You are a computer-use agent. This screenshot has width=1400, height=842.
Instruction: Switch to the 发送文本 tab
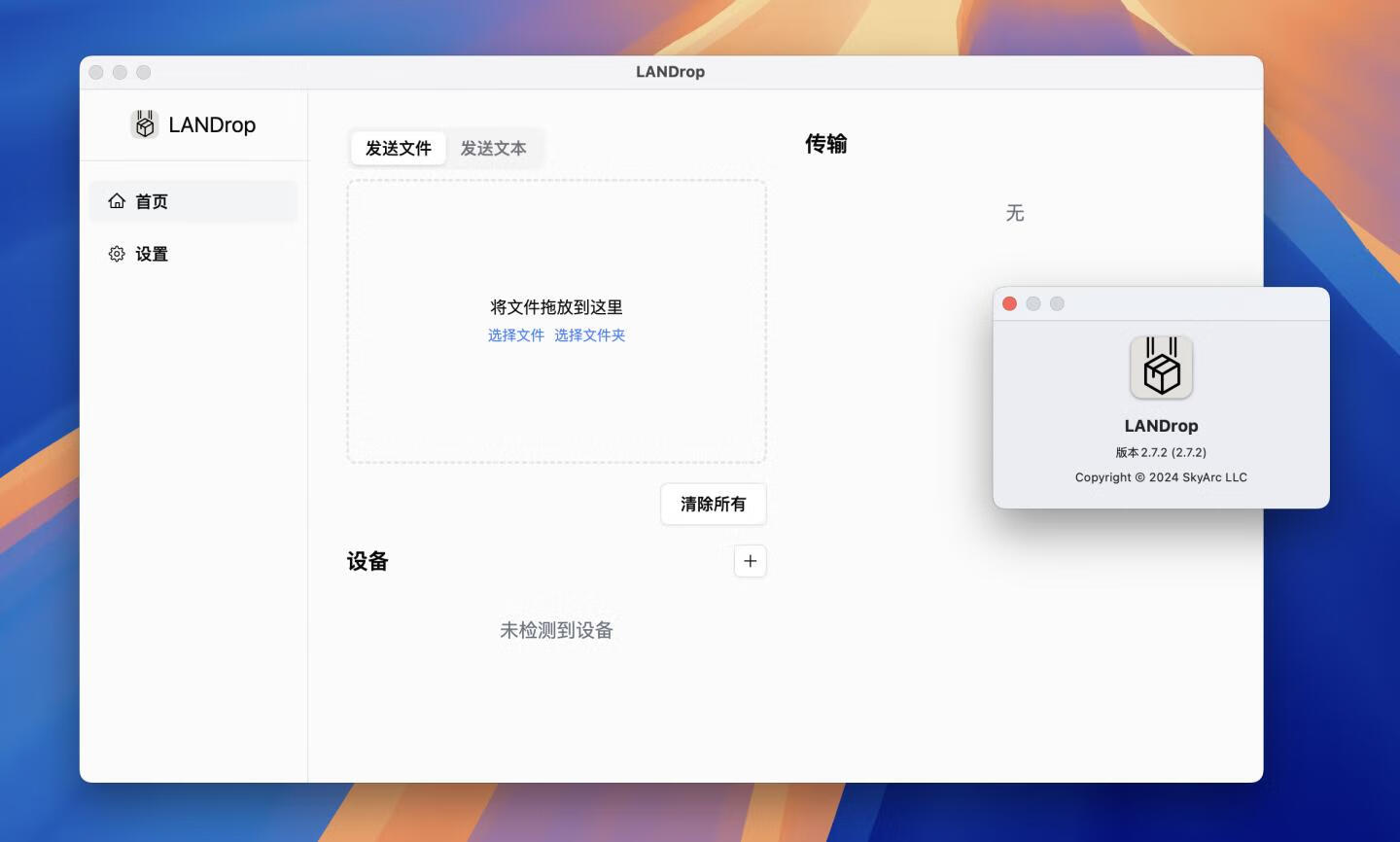click(x=493, y=148)
